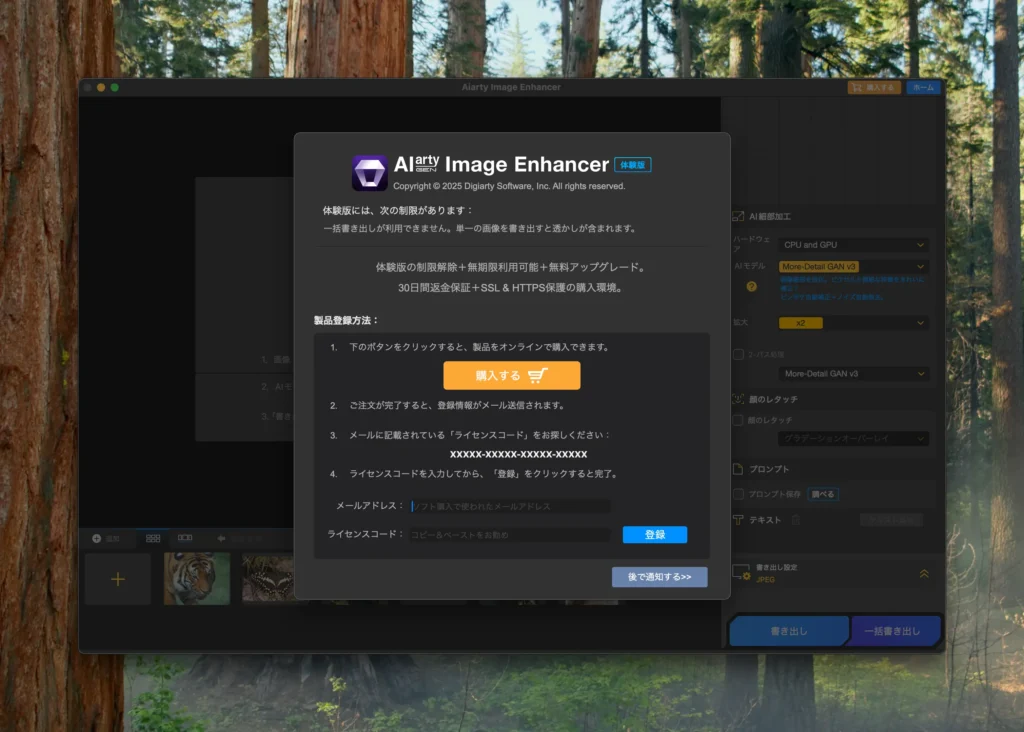1024x732 pixels.
Task: Switch to the split comparison view
Action: [185, 538]
